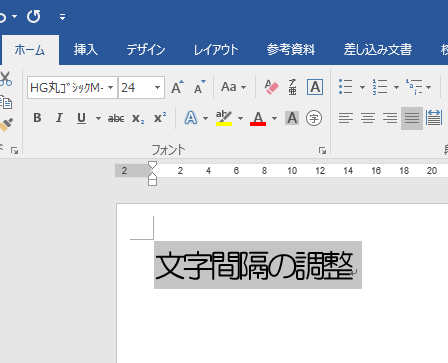Click the Cut scissors icon

(x=5, y=79)
